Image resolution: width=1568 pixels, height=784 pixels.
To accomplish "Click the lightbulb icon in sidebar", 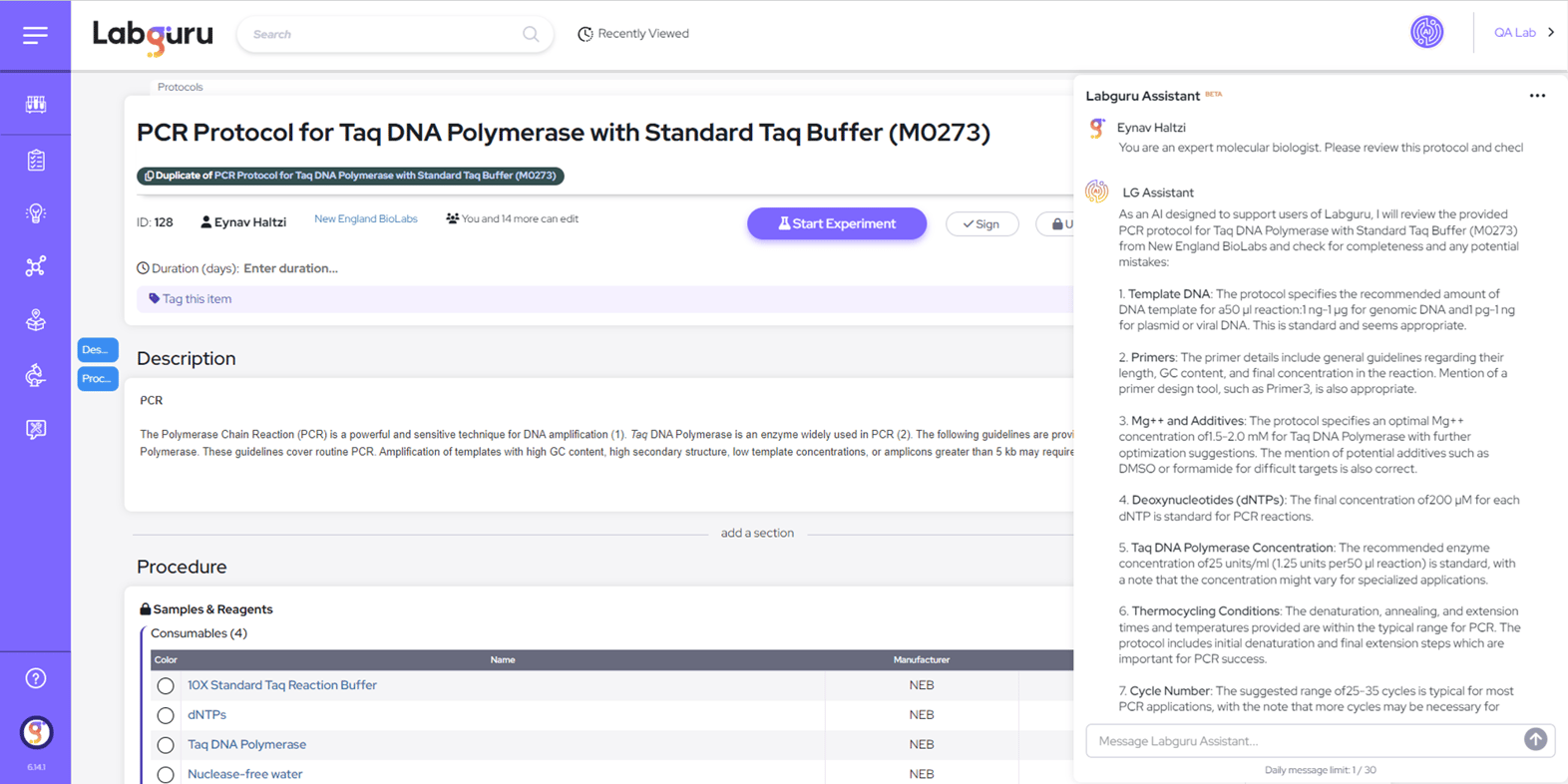I will click(x=36, y=213).
